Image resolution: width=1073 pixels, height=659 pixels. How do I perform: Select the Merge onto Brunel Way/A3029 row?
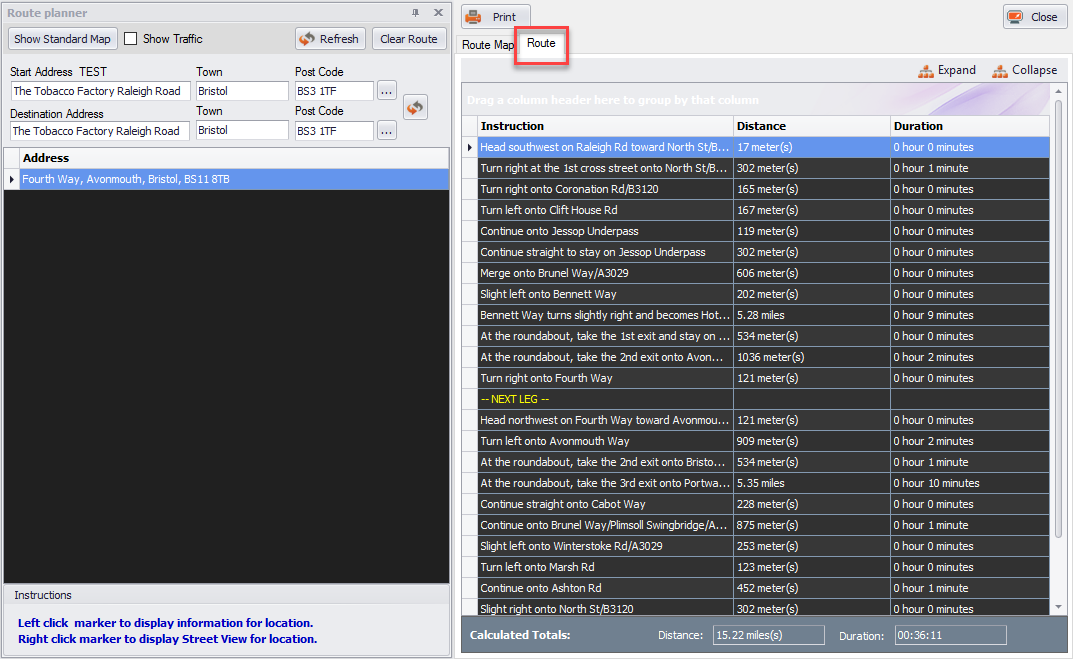pos(764,273)
